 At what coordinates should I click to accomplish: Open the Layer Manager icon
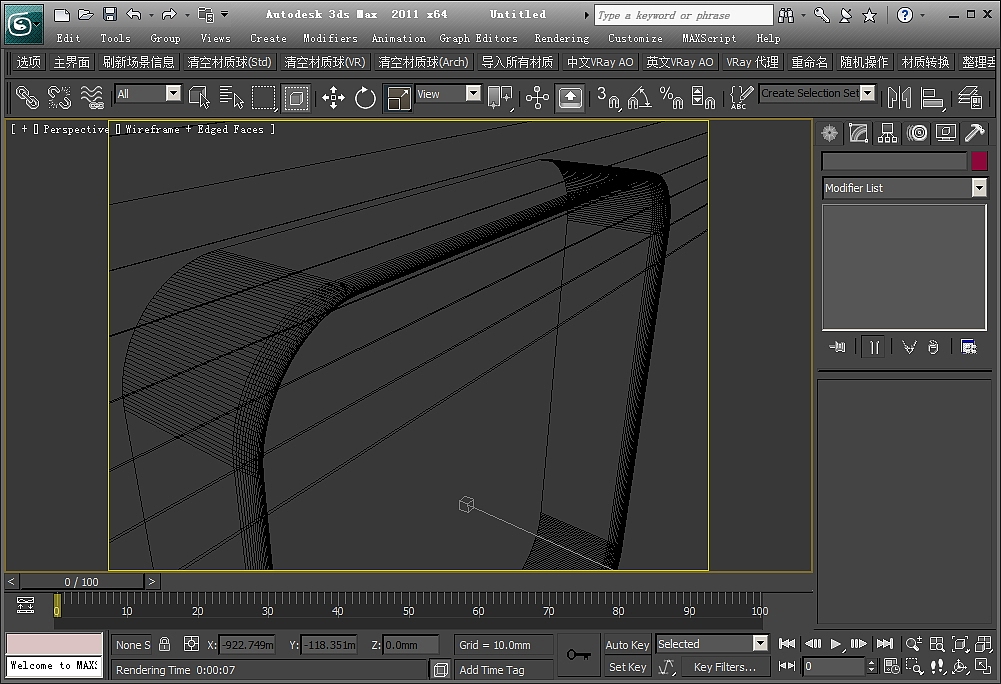coord(970,98)
